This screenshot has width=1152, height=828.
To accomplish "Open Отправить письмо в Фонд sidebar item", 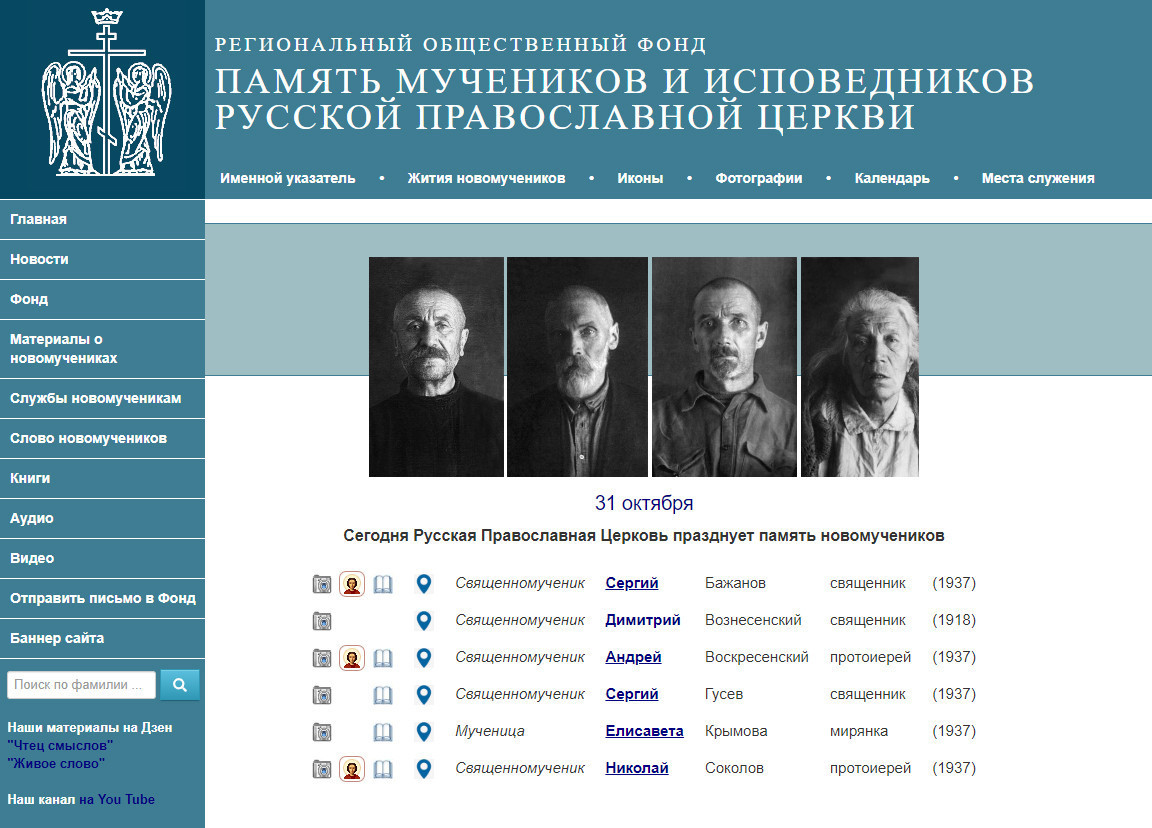I will tap(102, 598).
